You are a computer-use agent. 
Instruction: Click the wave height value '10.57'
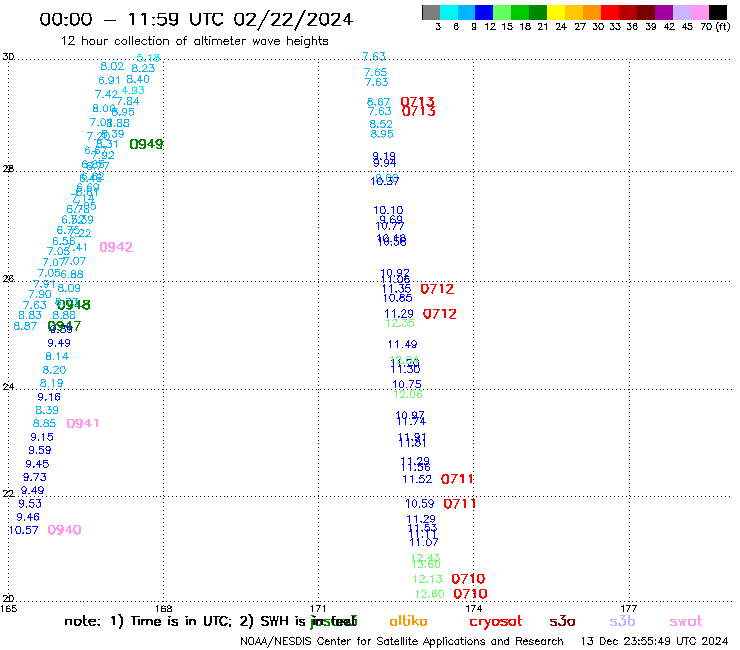click(24, 531)
